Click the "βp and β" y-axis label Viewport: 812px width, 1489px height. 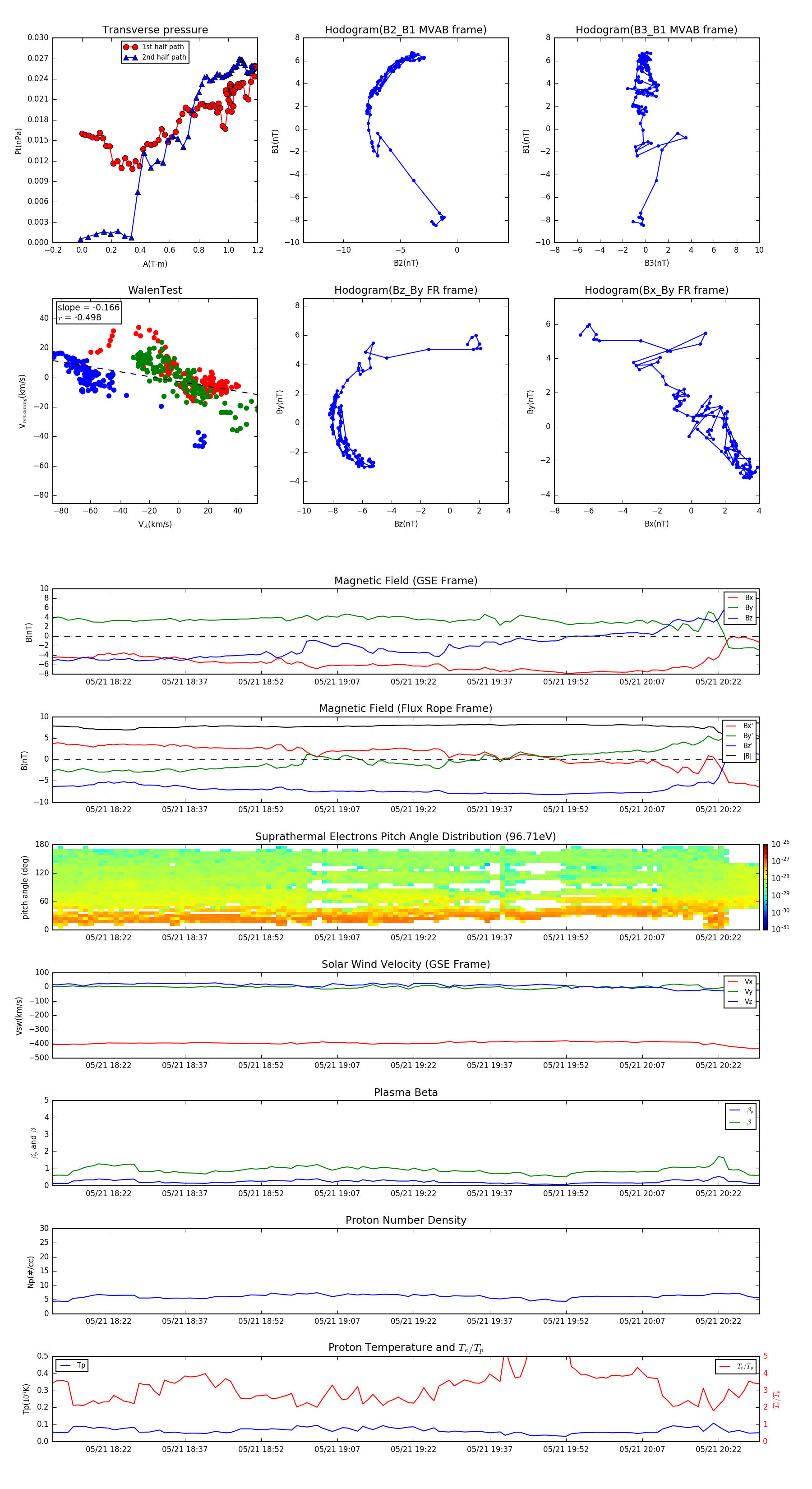(x=33, y=1143)
